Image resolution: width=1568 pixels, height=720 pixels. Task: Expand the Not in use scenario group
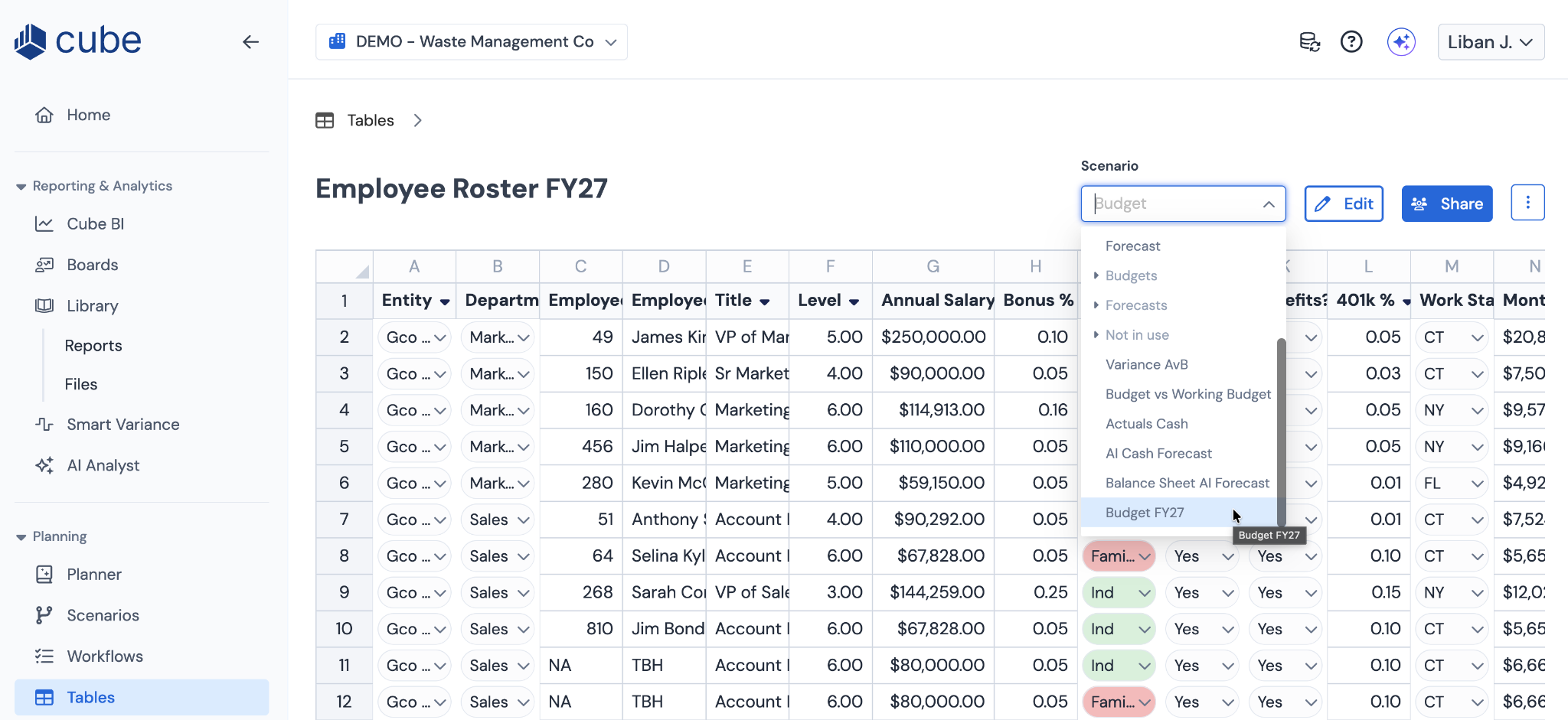click(1096, 335)
